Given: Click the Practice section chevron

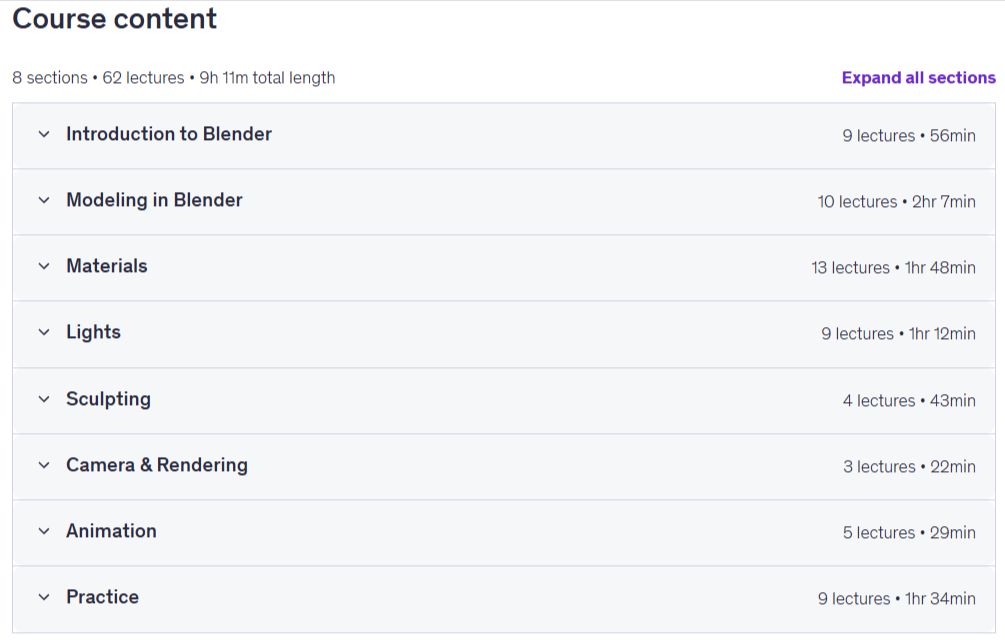Looking at the screenshot, I should coord(44,597).
